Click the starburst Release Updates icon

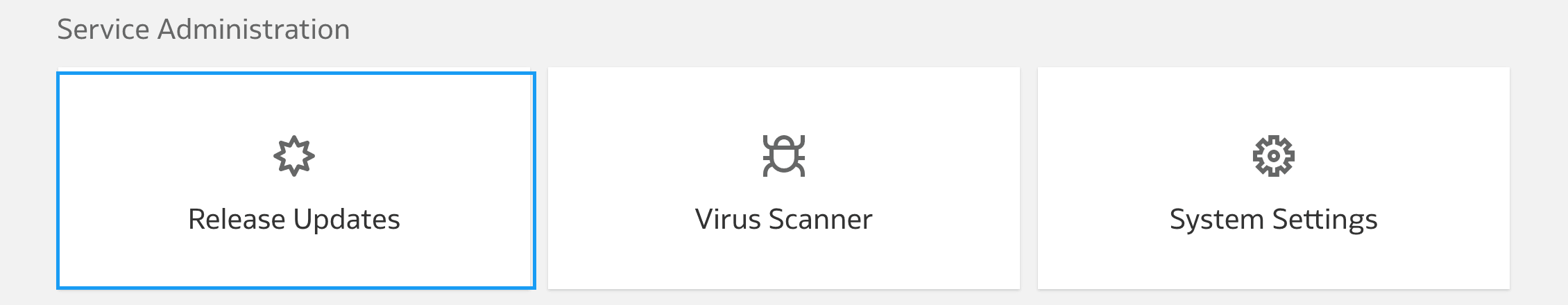click(294, 156)
